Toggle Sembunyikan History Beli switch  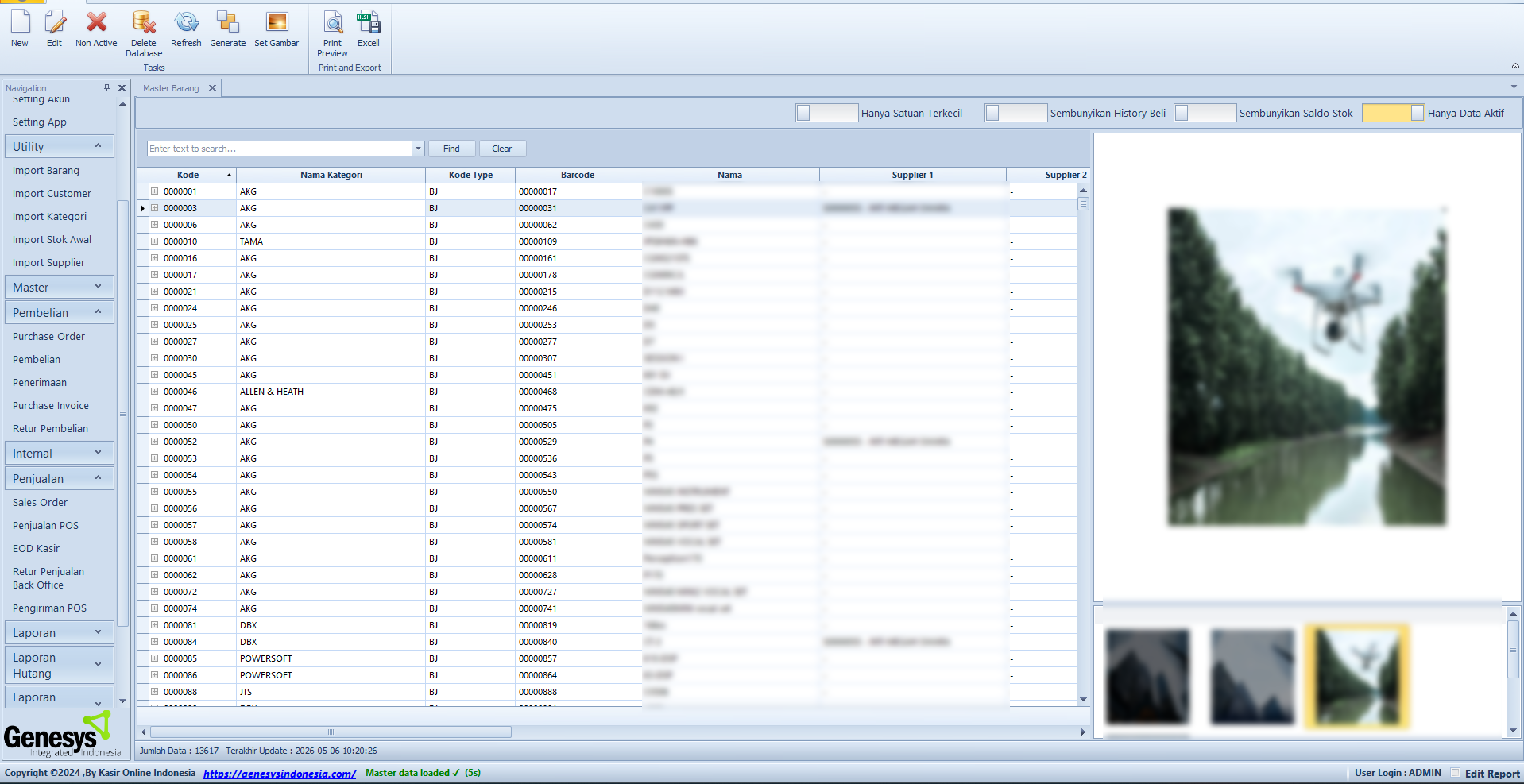click(x=1016, y=113)
